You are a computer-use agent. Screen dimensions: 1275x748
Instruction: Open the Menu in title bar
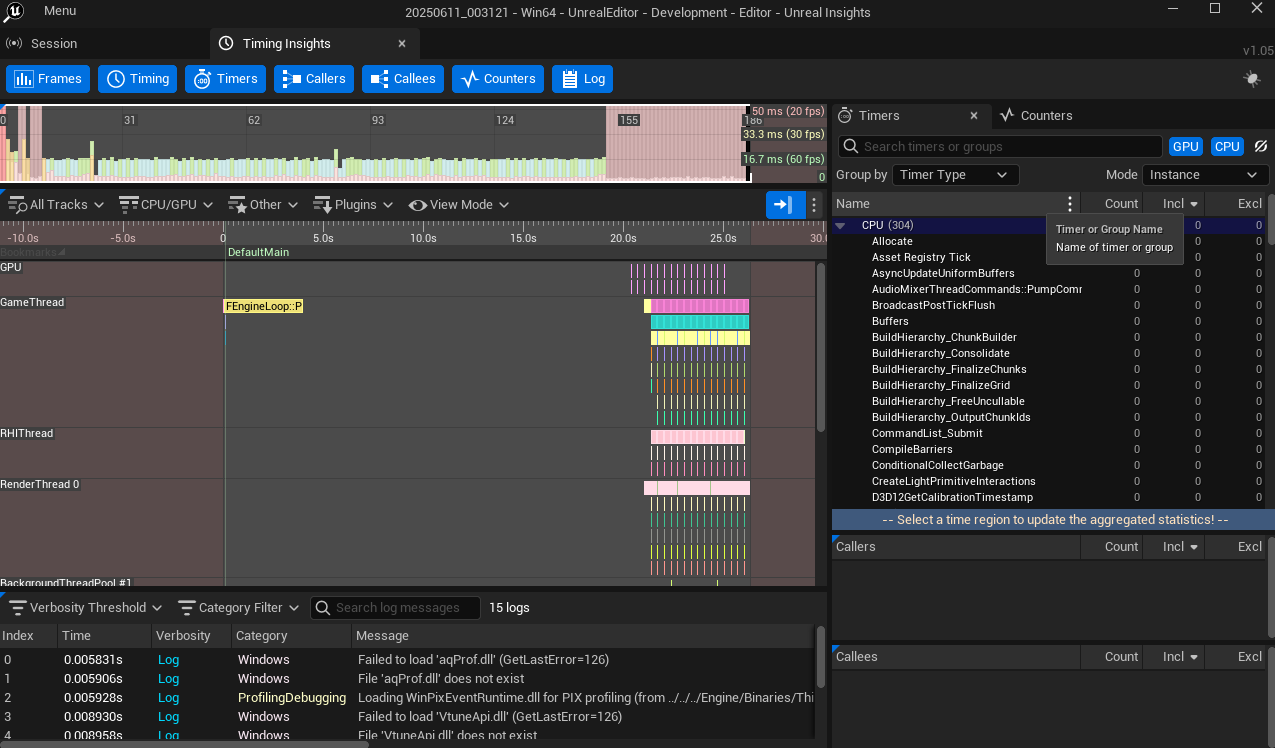(60, 11)
